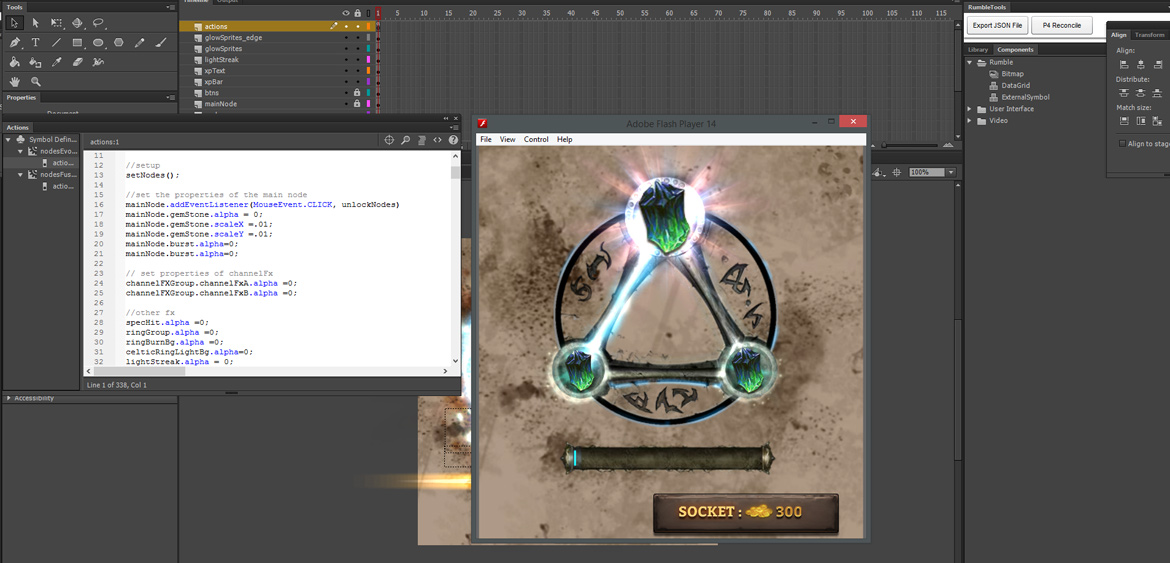The image size is (1170, 563).
Task: Enable the Align to stage checkbox
Action: (1122, 144)
